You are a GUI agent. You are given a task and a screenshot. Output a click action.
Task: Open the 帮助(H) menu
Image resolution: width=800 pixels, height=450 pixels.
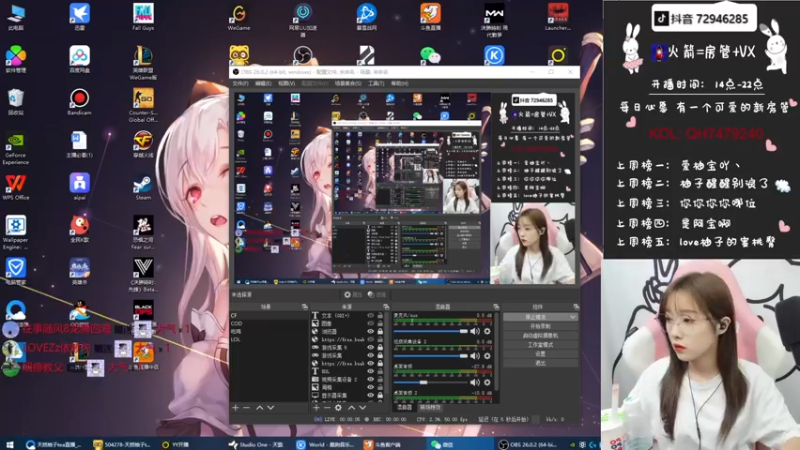click(x=399, y=83)
